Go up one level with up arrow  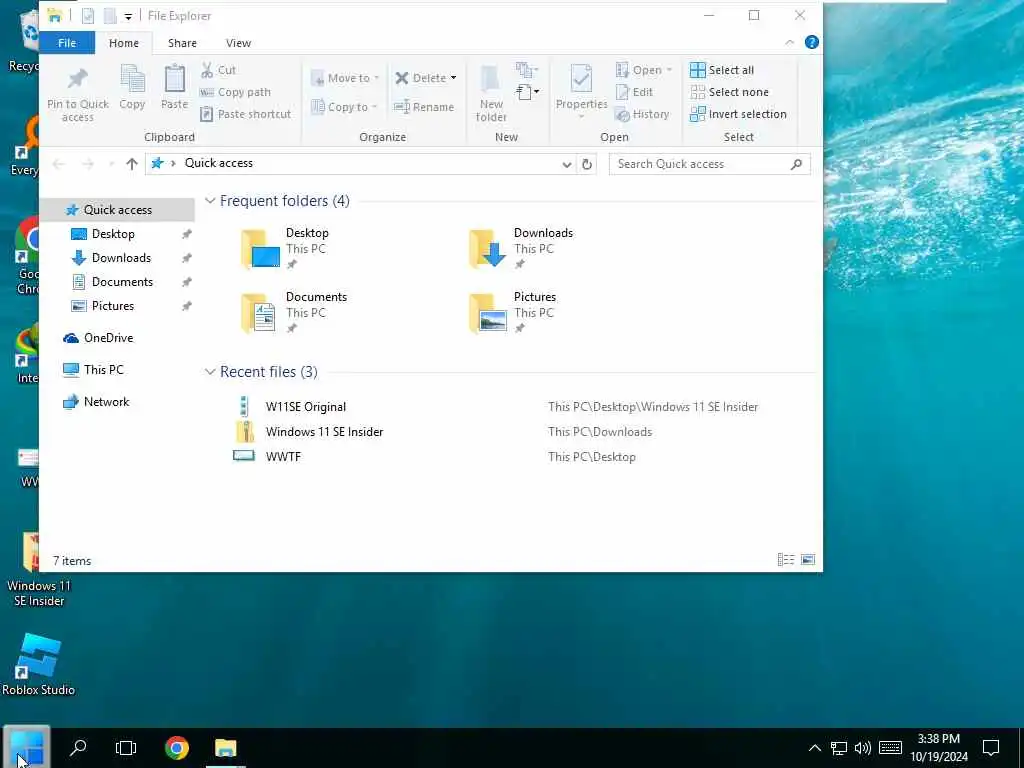132,164
